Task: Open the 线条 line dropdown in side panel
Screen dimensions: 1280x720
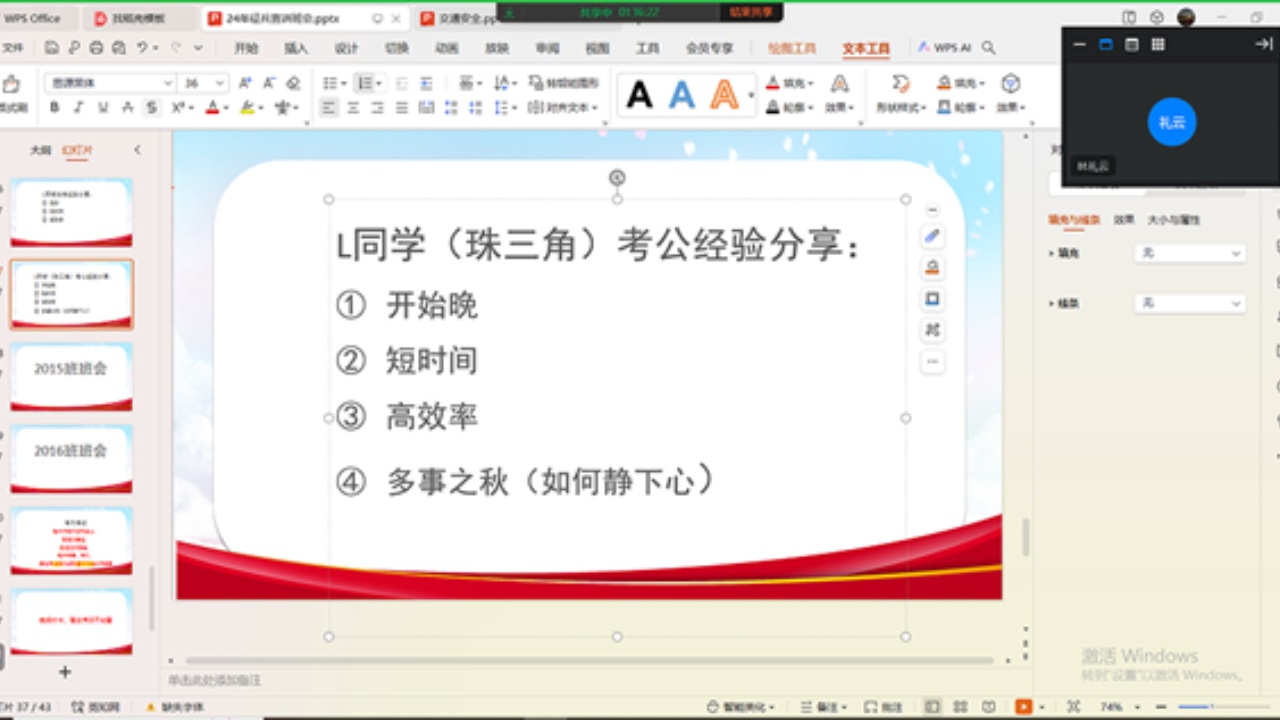Action: point(1189,303)
